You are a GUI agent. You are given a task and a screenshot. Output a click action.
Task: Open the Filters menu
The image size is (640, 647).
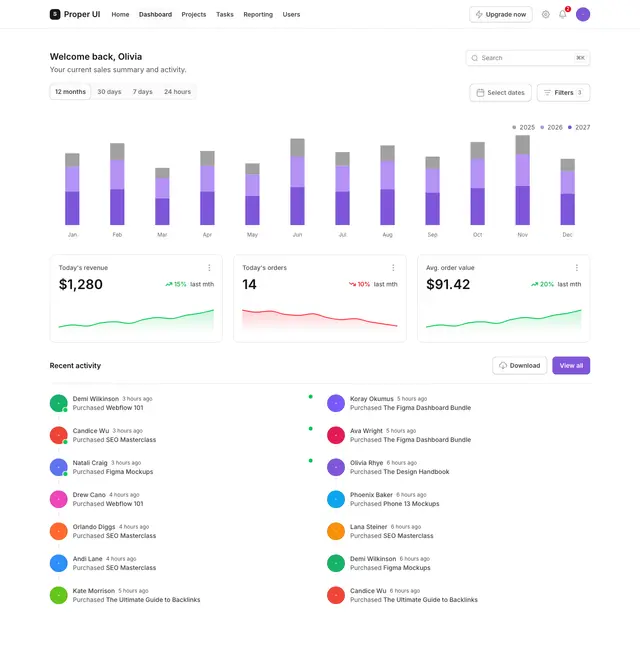[563, 93]
